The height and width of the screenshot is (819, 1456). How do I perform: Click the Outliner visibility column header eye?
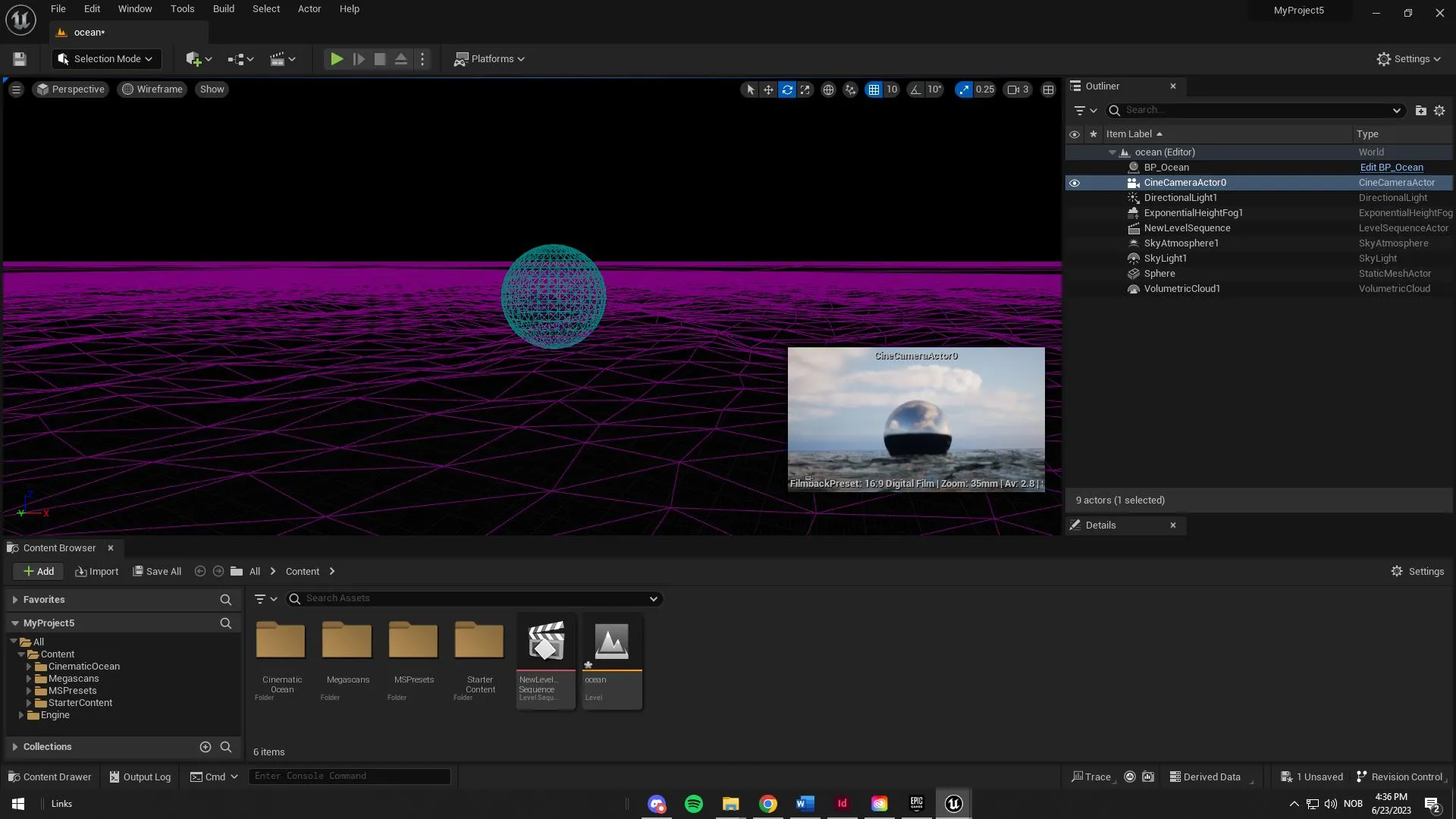pyautogui.click(x=1075, y=134)
